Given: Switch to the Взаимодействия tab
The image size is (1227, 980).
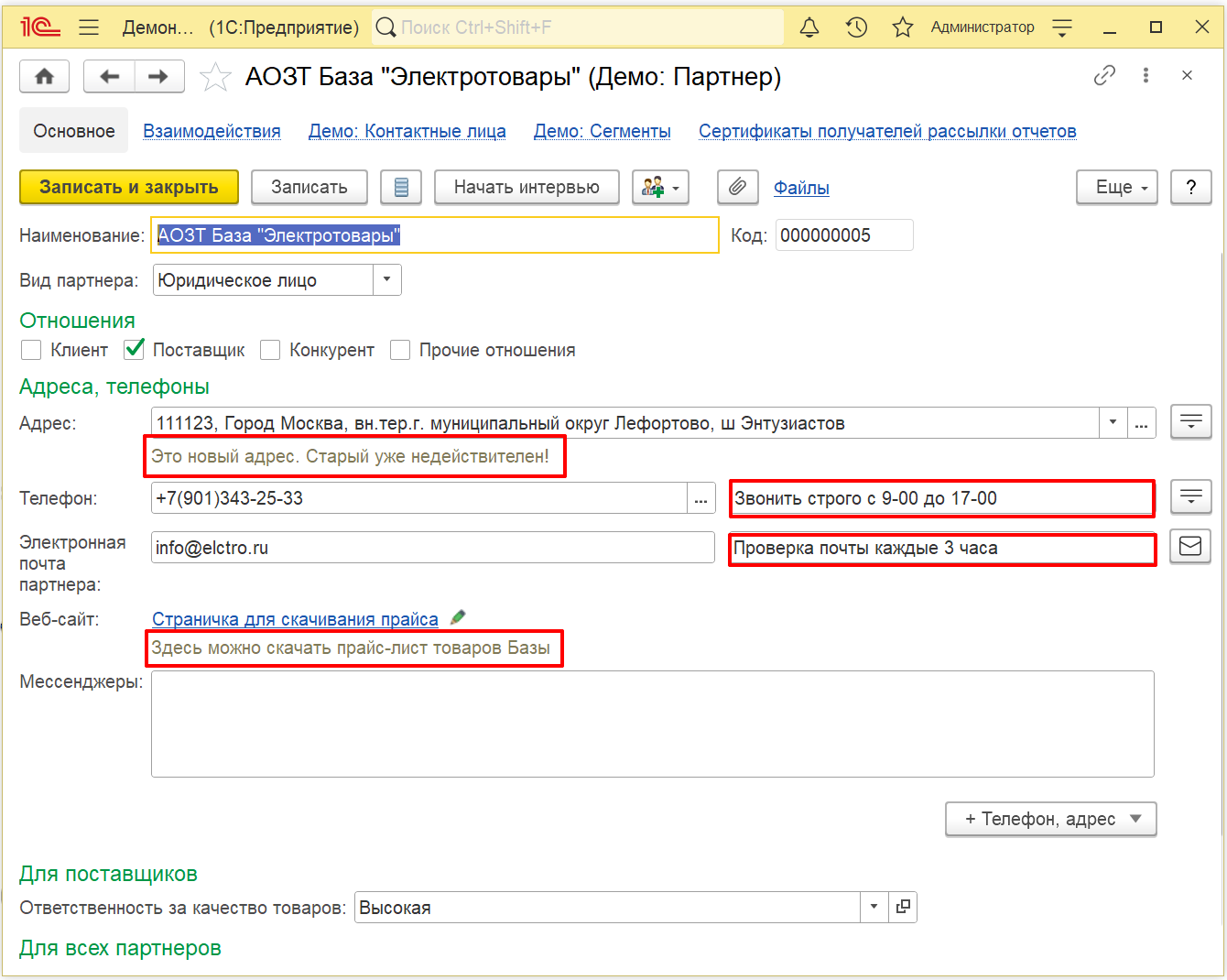Looking at the screenshot, I should pyautogui.click(x=212, y=131).
